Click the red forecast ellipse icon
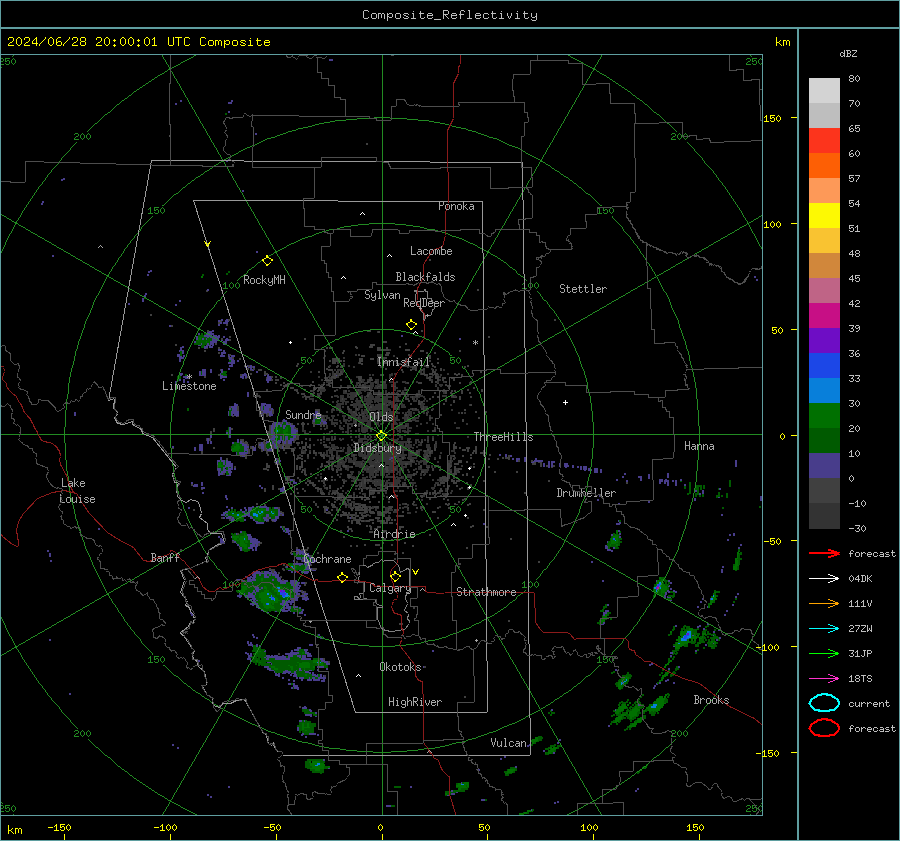The height and width of the screenshot is (841, 900). point(824,728)
